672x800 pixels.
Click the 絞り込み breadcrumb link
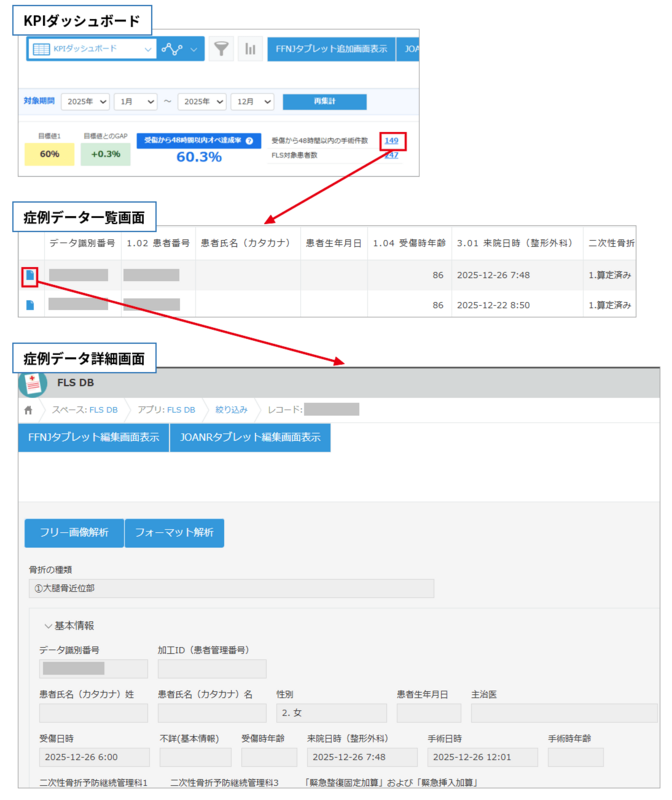click(231, 410)
